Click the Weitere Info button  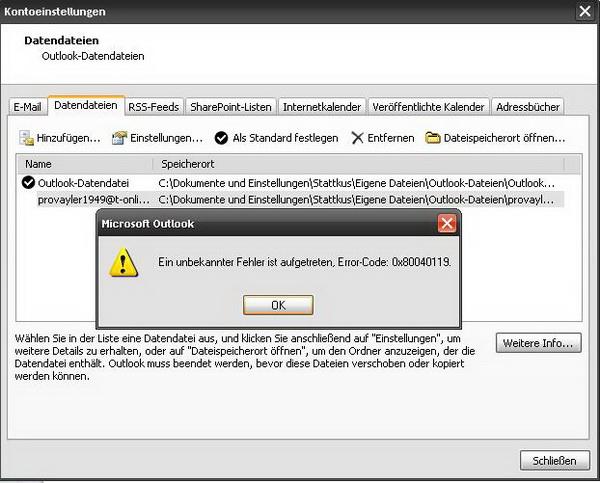pos(538,343)
